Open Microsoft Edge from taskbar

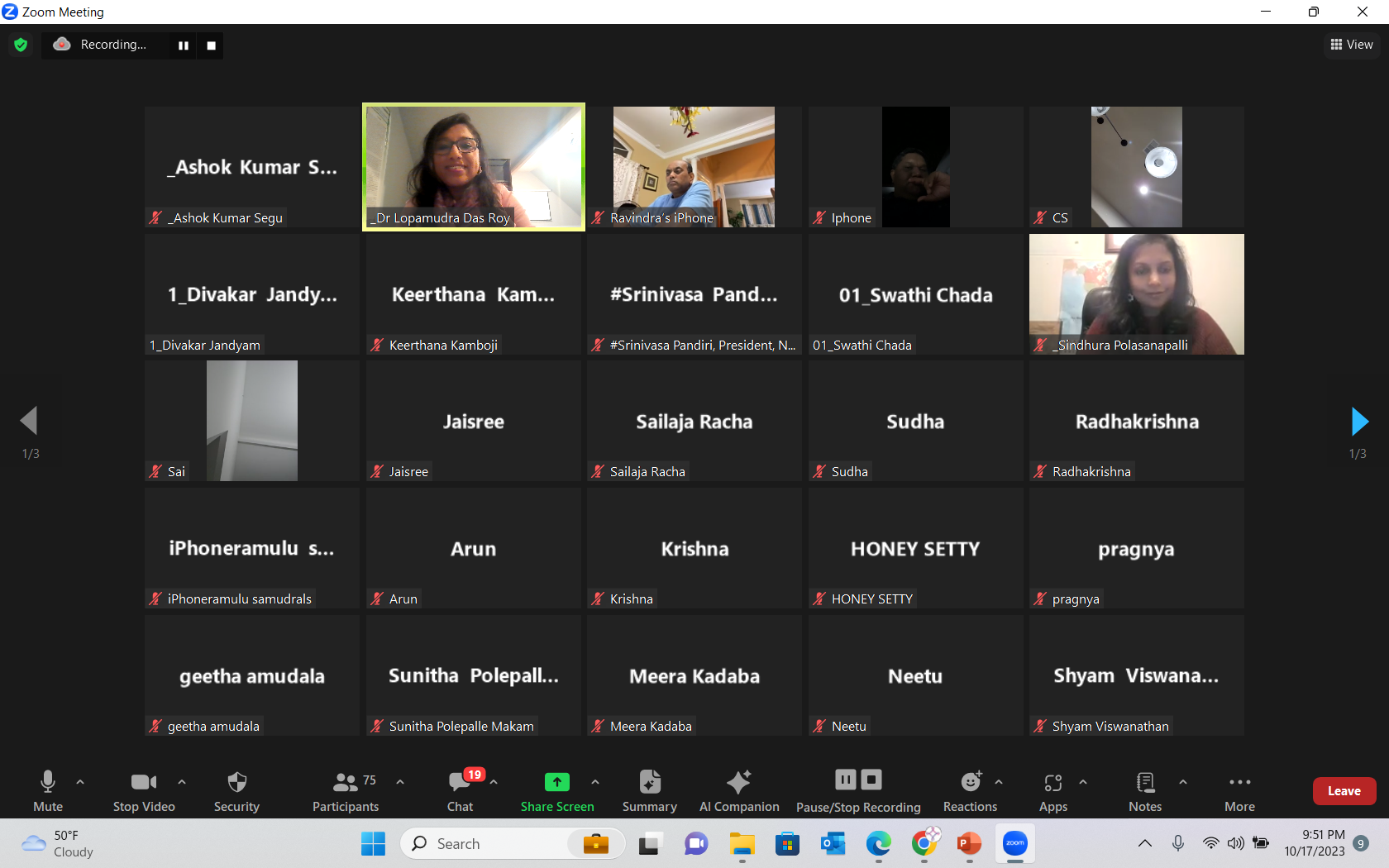coord(878,844)
